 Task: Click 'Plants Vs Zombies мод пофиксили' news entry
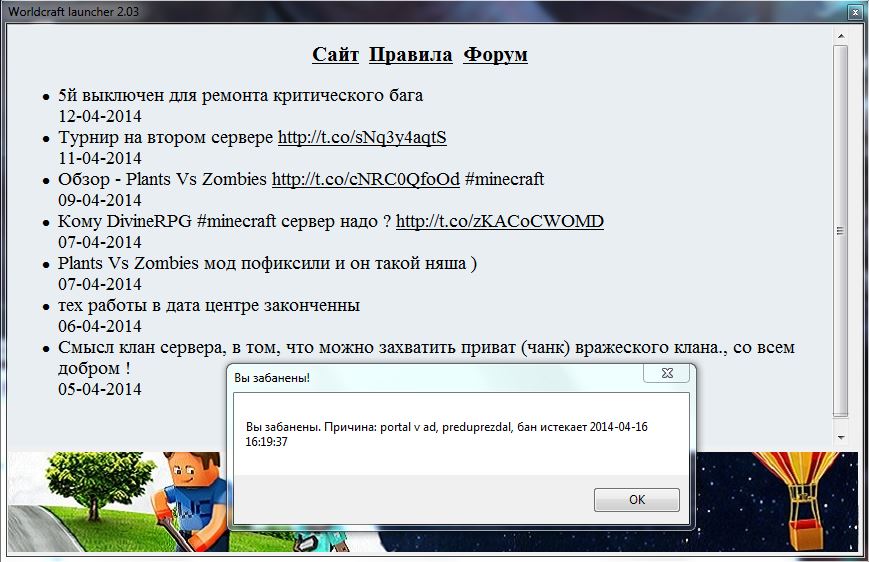pyautogui.click(x=267, y=263)
